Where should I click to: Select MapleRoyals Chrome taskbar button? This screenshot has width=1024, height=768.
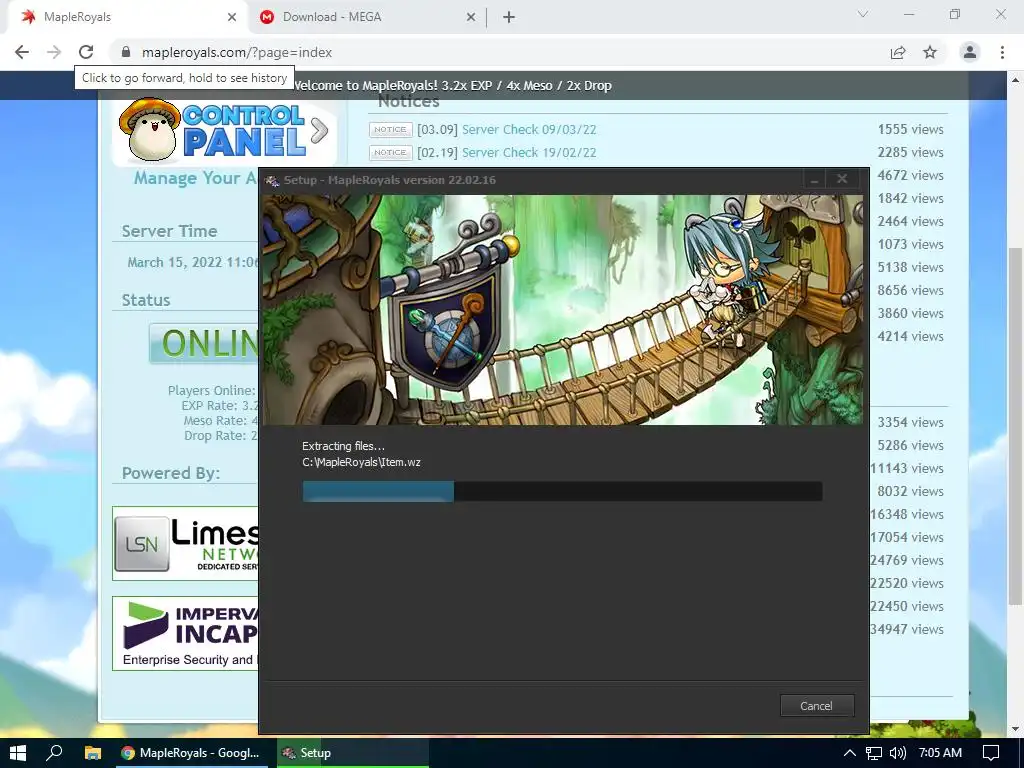(x=191, y=753)
